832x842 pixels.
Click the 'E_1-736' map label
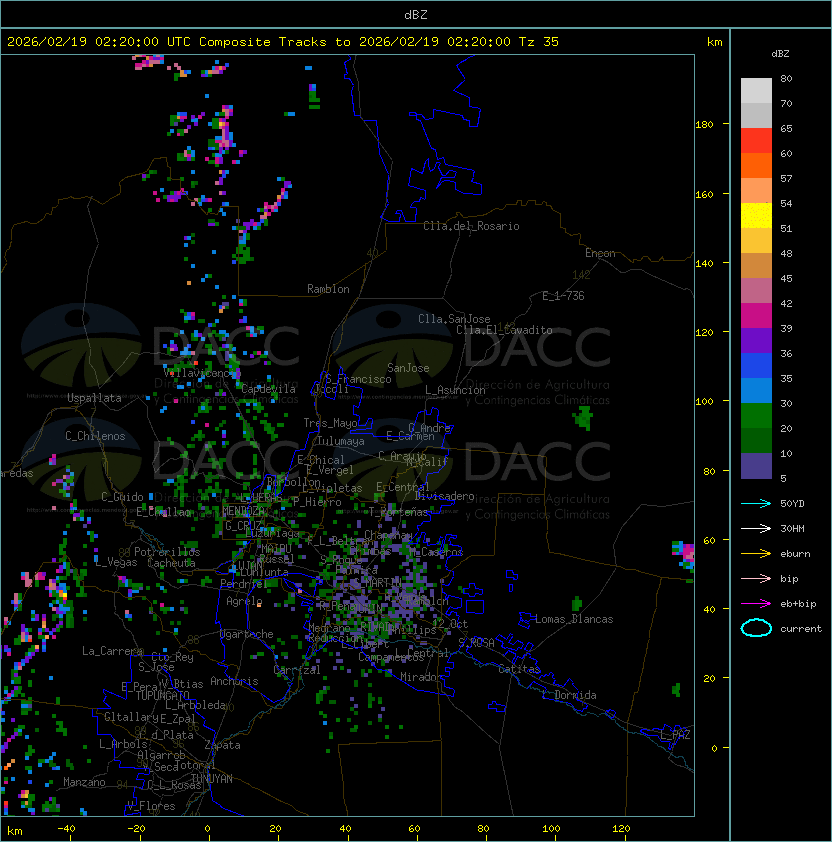[563, 296]
